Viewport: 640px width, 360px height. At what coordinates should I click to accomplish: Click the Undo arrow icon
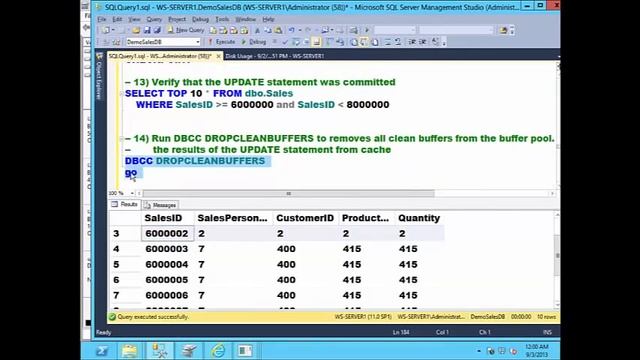(x=291, y=30)
